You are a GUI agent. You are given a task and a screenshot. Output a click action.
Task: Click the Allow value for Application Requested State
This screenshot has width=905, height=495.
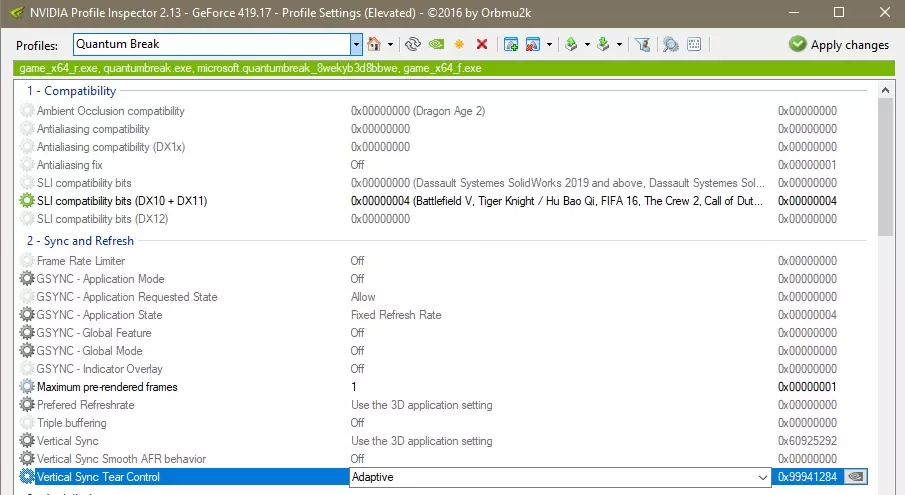pos(363,297)
